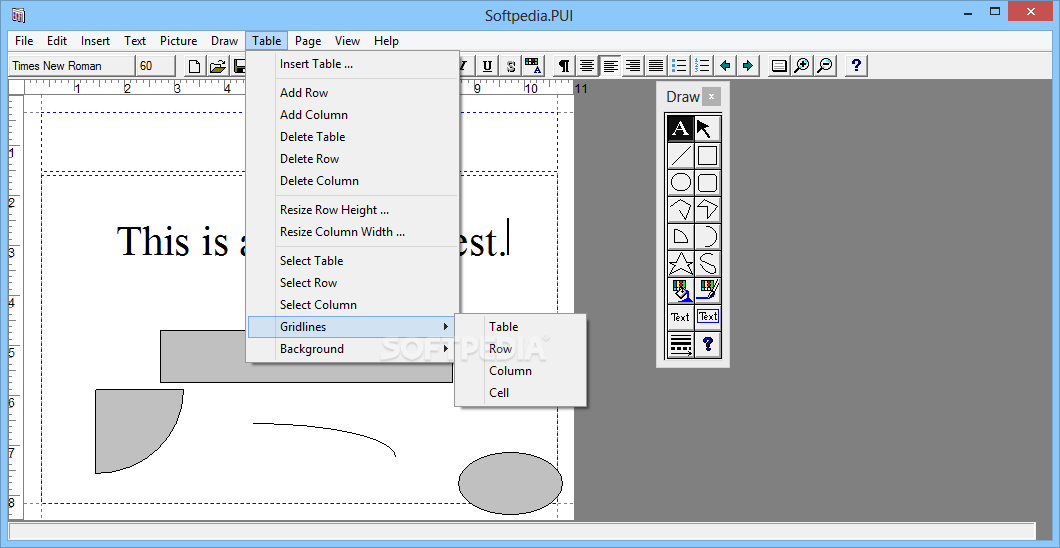The width and height of the screenshot is (1060, 548).
Task: Pick the rounded rectangle drawing tool
Action: click(707, 182)
